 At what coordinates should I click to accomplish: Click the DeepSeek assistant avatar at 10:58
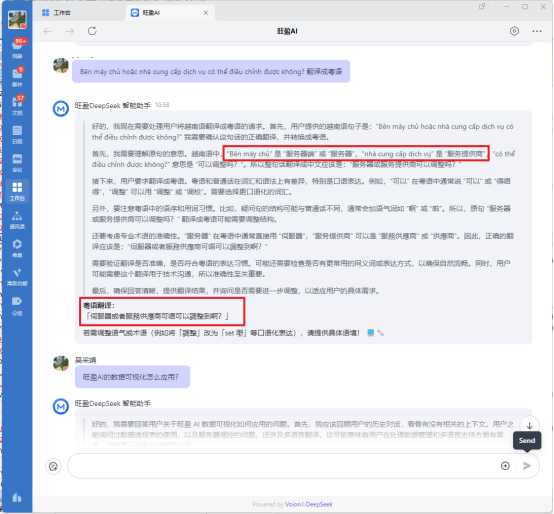61,108
